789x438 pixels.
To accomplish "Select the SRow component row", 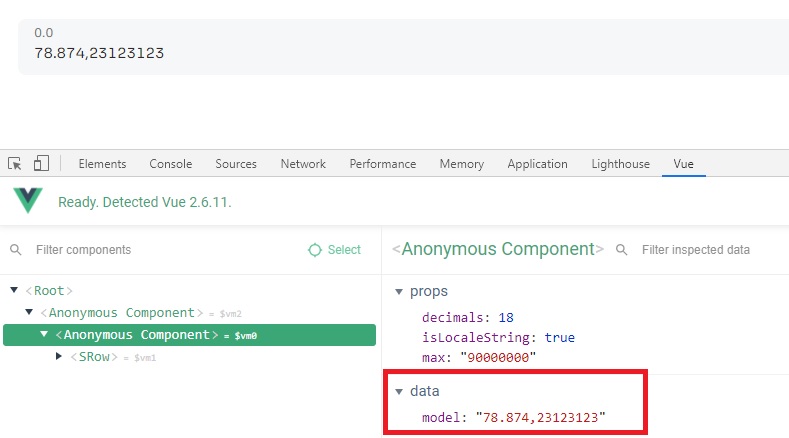I will click(x=189, y=357).
